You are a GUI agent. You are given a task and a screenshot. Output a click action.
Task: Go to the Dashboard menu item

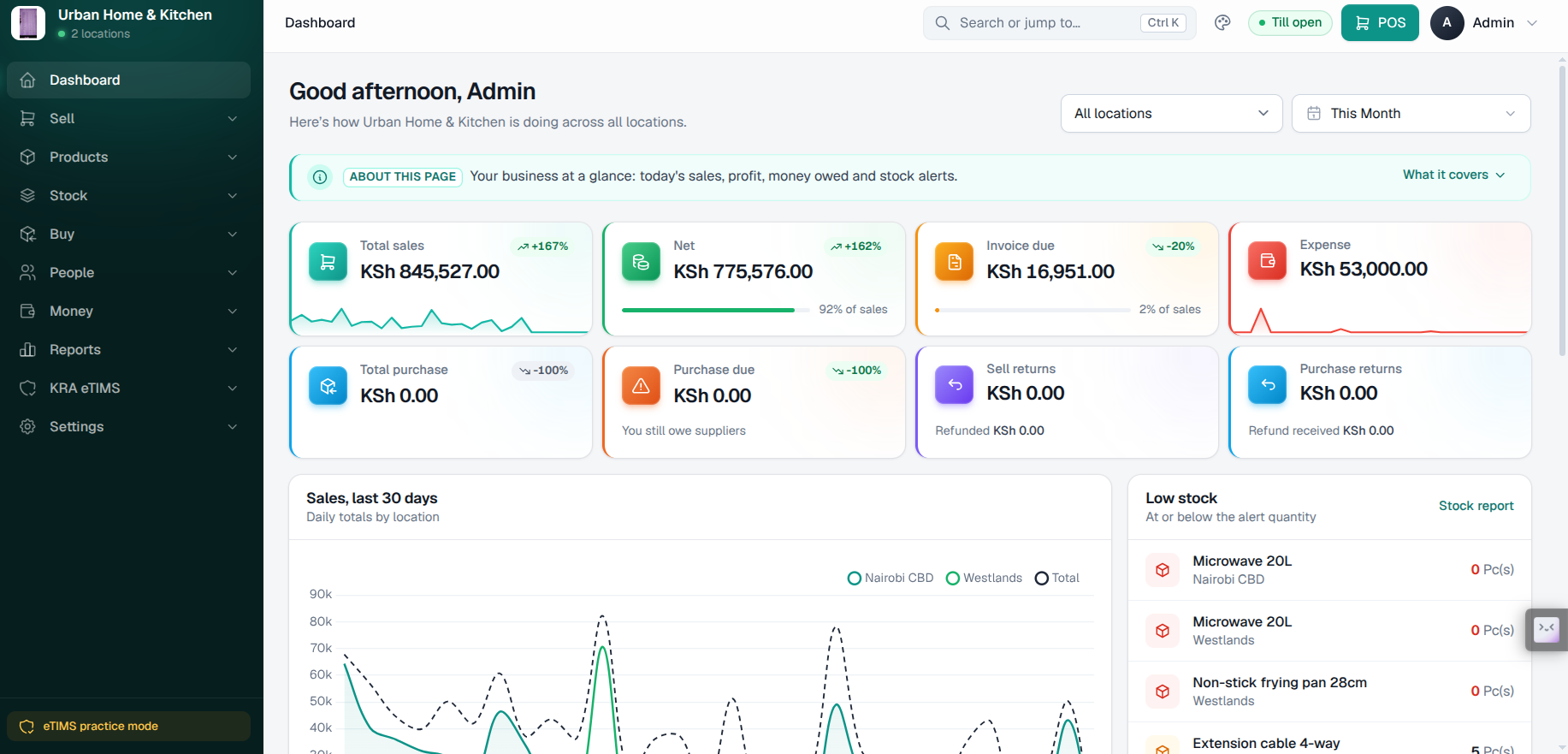coord(128,80)
